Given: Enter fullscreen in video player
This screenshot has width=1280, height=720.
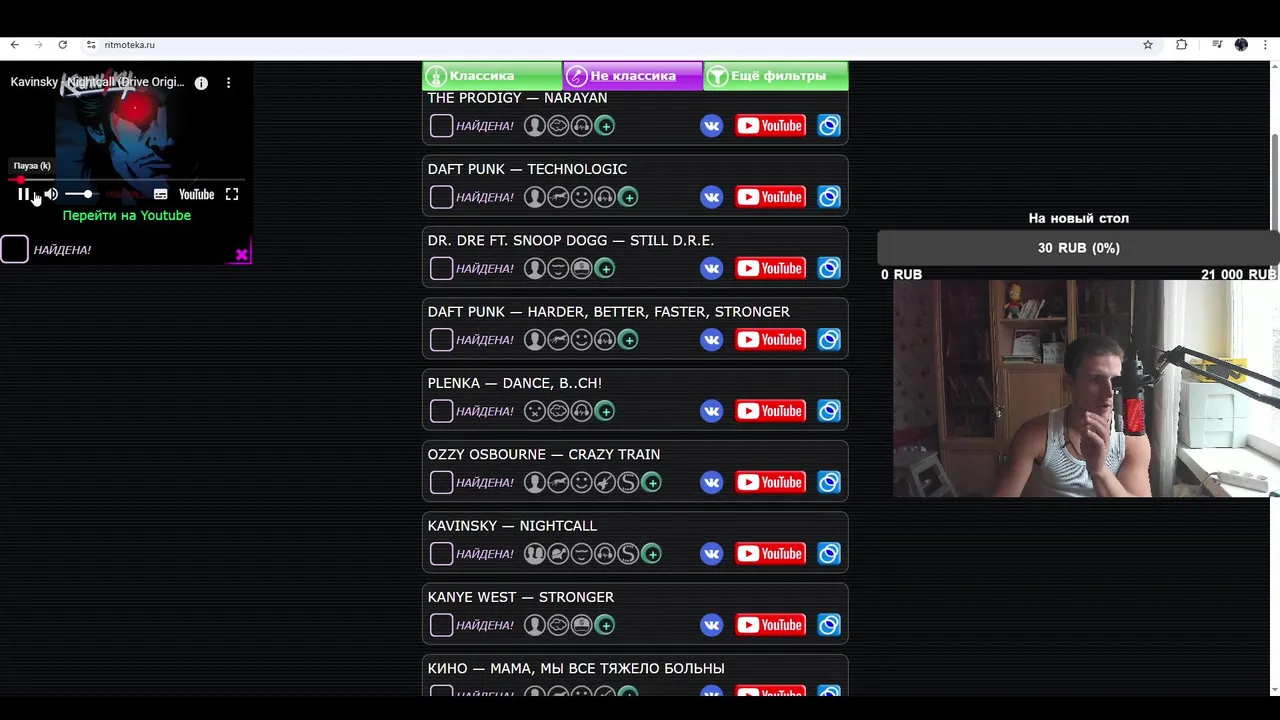Looking at the screenshot, I should tap(232, 194).
